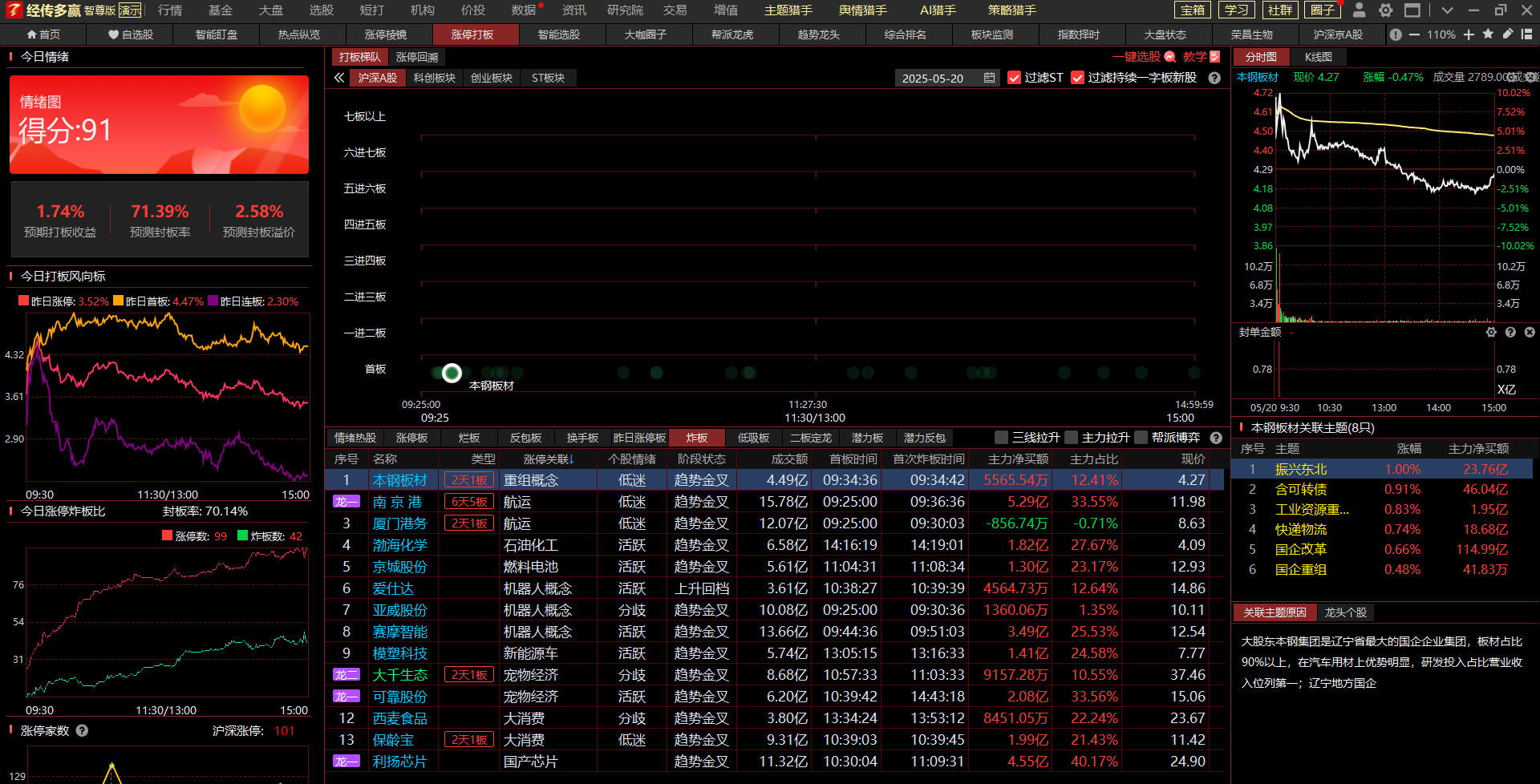Select the 振兴东北 theme row
Image resolution: width=1540 pixels, height=784 pixels.
click(x=1382, y=469)
